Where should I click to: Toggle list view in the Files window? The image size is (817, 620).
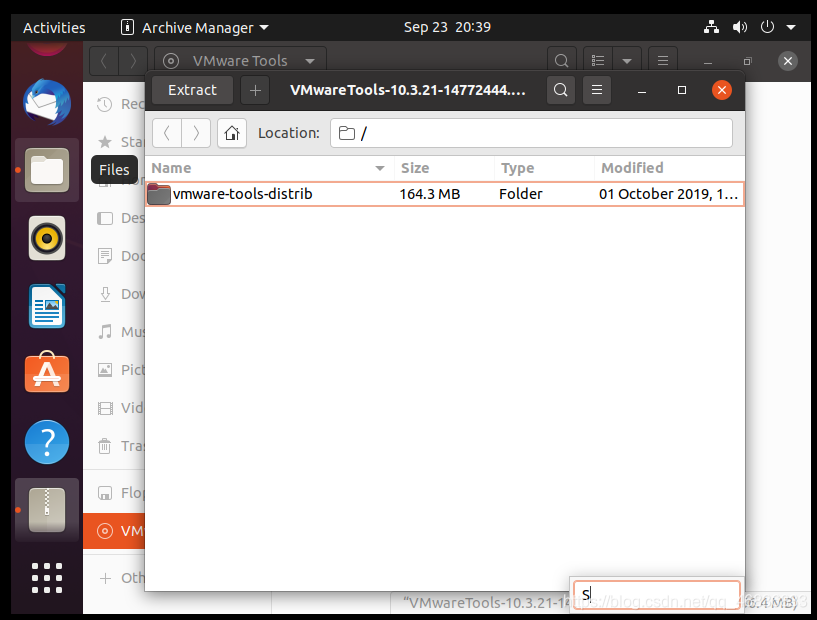coord(598,61)
